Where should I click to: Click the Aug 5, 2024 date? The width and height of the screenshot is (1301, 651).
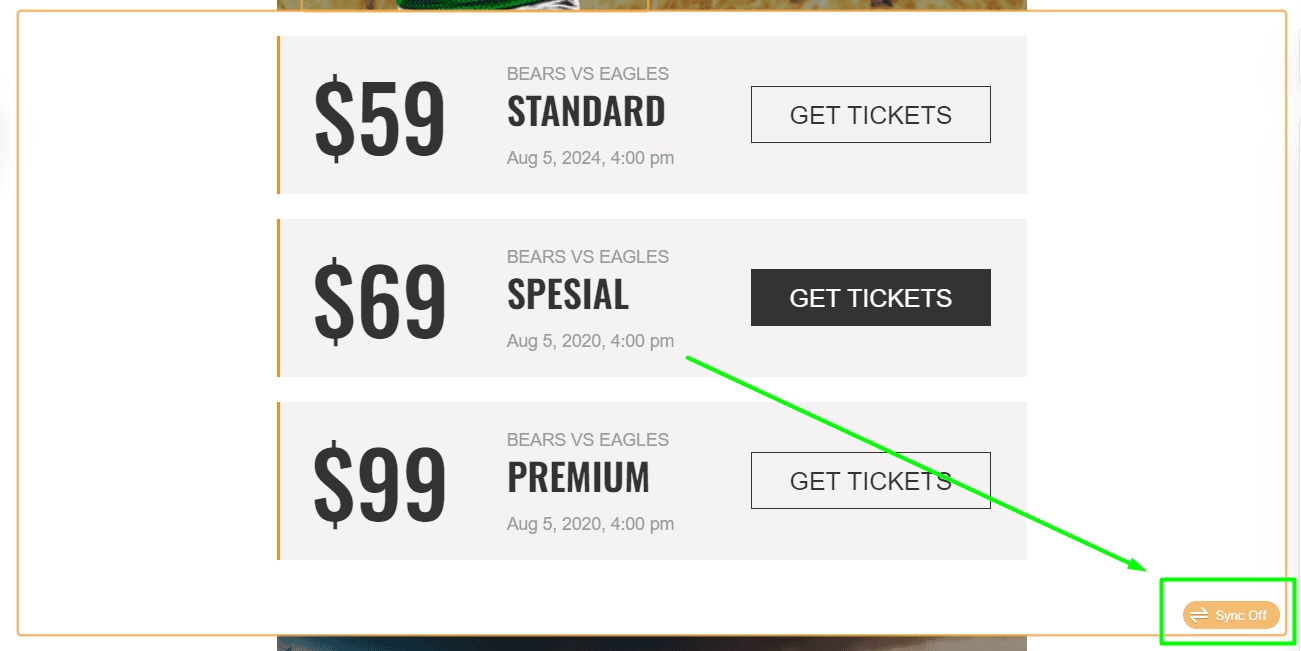pyautogui.click(x=590, y=158)
